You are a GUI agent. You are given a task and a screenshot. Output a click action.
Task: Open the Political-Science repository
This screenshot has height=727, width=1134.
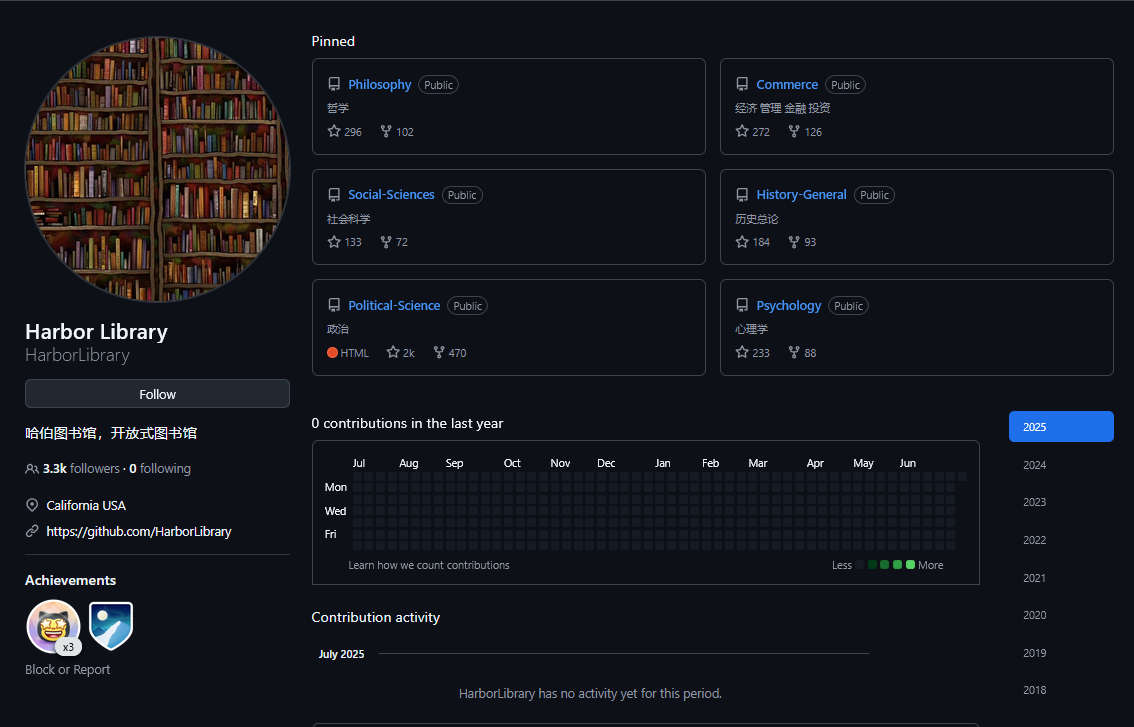[393, 305]
